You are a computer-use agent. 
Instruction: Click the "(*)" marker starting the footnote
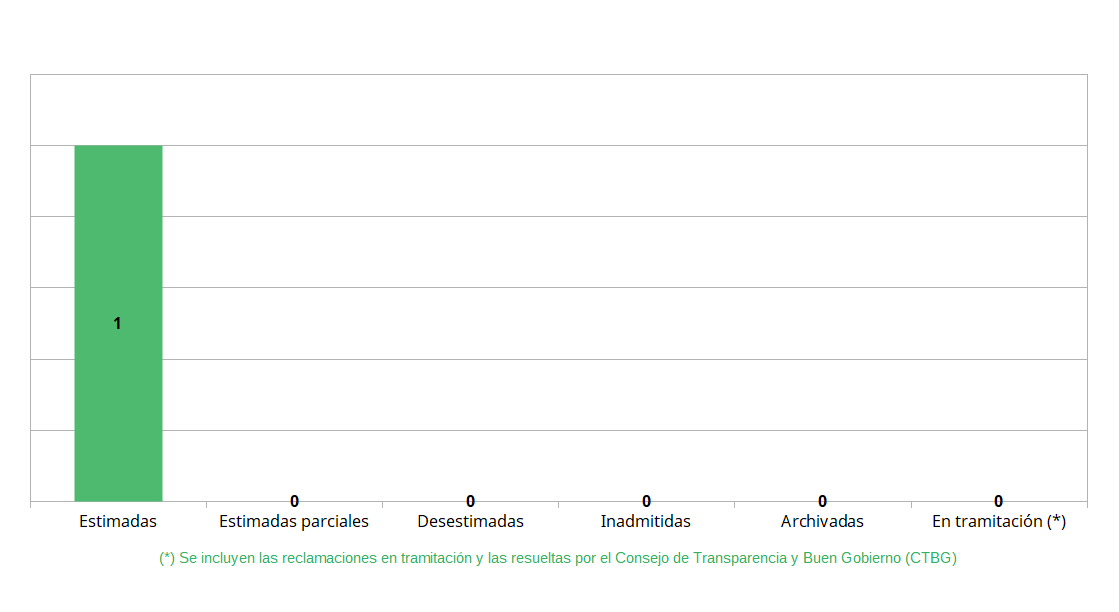167,559
